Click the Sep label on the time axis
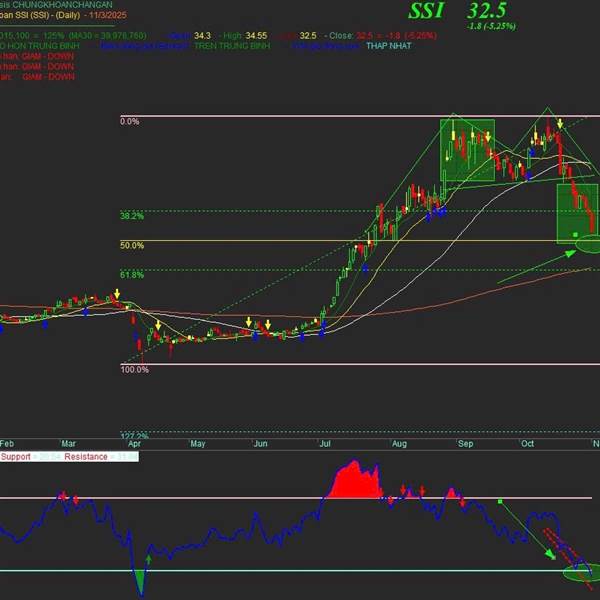Screen dimensions: 600x600 click(465, 444)
